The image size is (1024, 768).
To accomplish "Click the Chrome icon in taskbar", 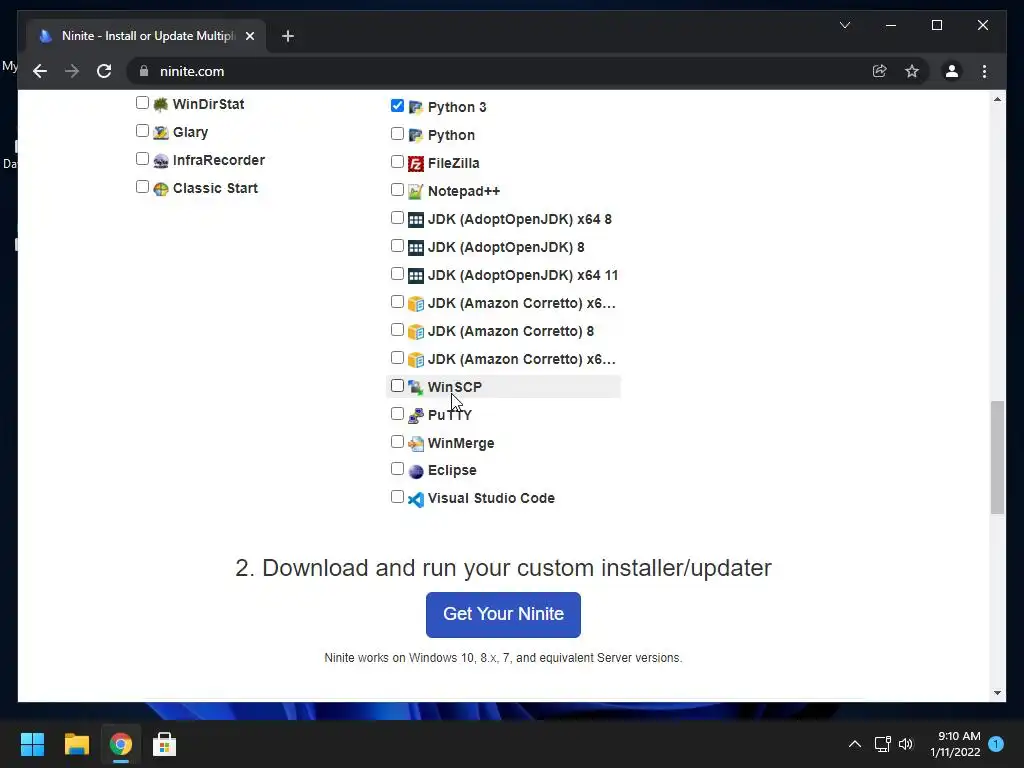I will [121, 744].
